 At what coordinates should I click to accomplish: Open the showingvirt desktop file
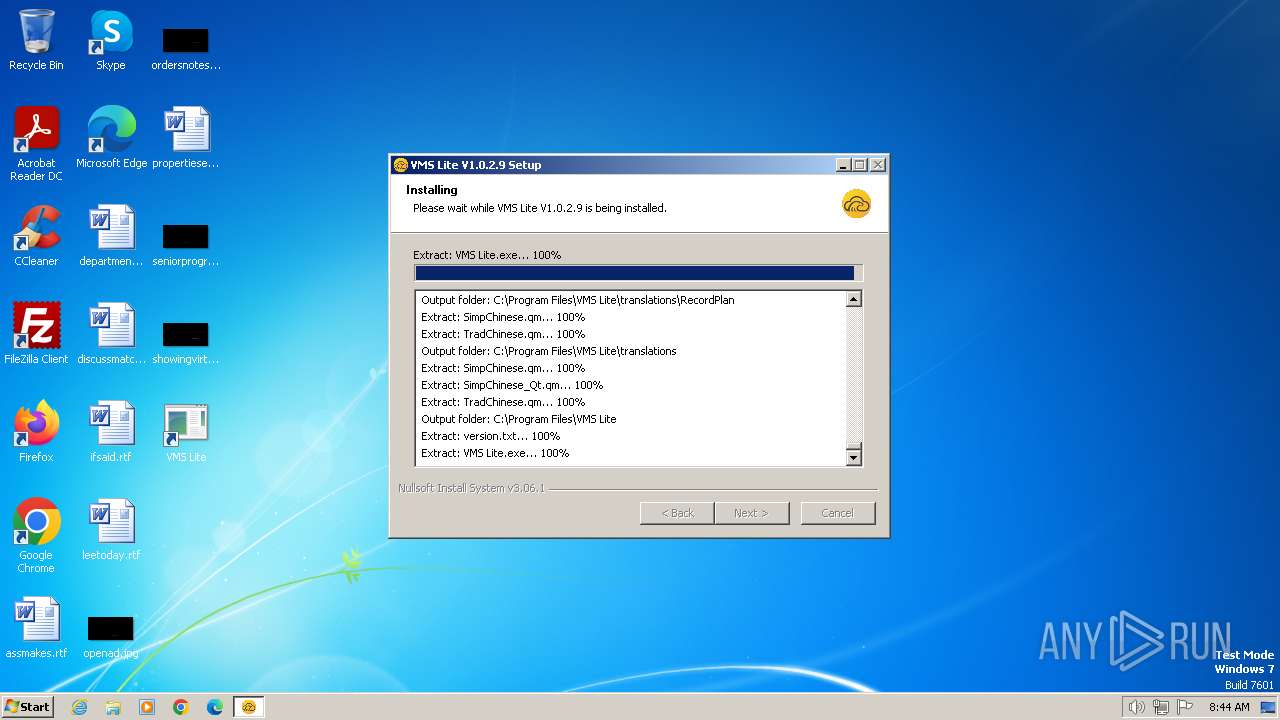(x=186, y=342)
